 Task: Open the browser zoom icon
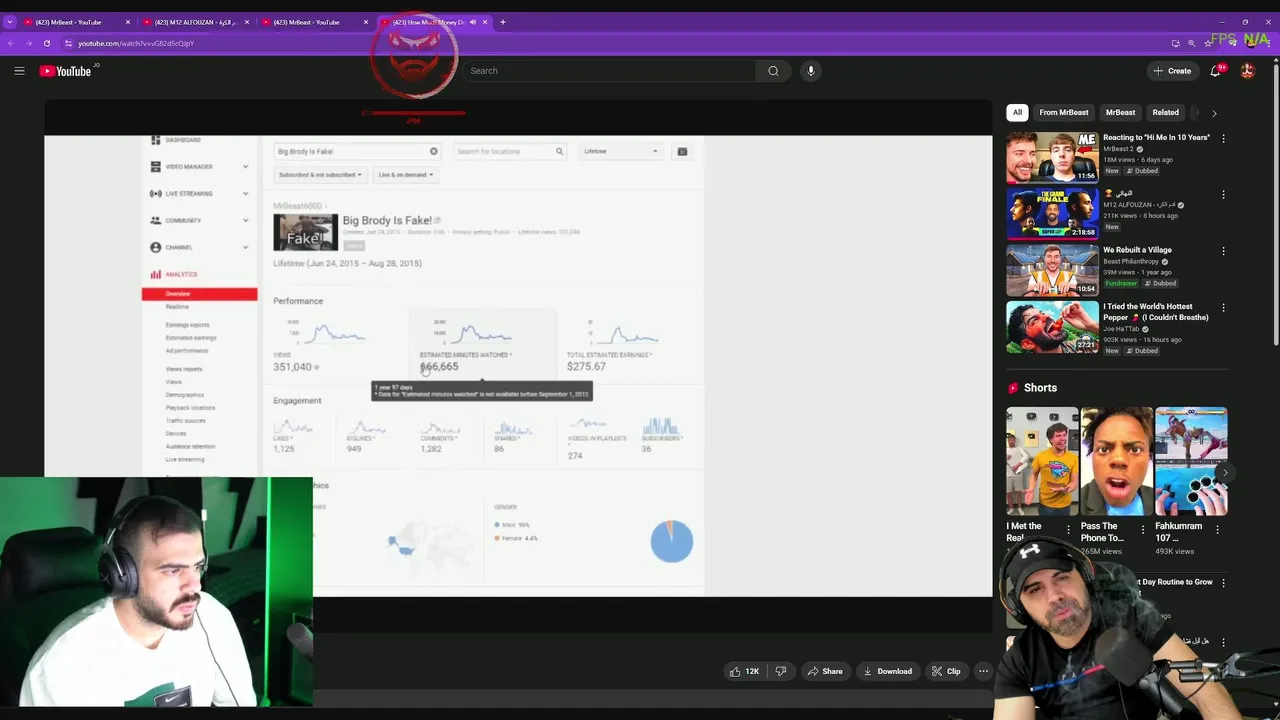pyautogui.click(x=1191, y=43)
